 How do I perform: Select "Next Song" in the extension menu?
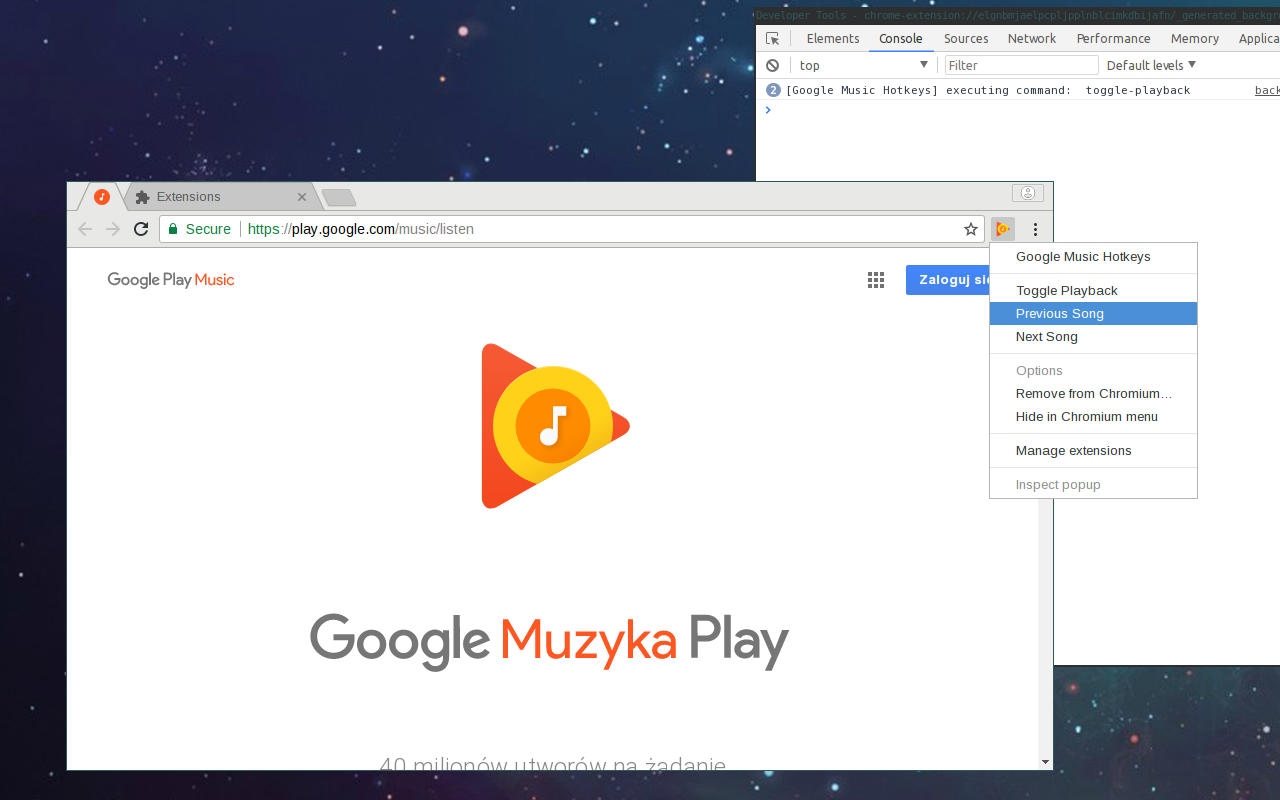[x=1046, y=336]
